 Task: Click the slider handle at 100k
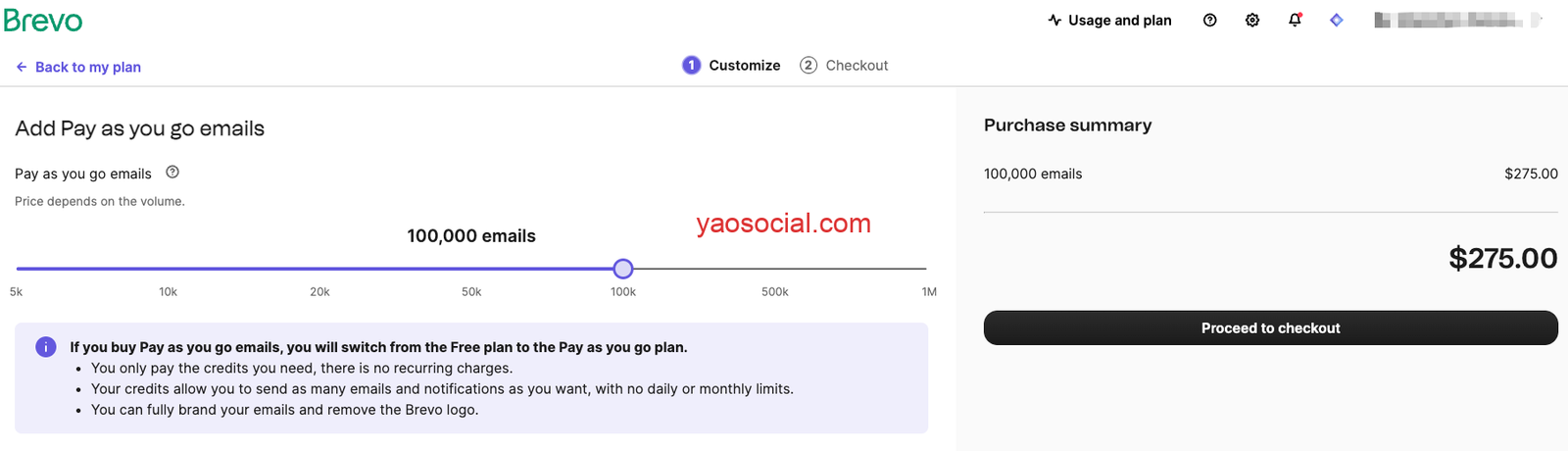[623, 269]
